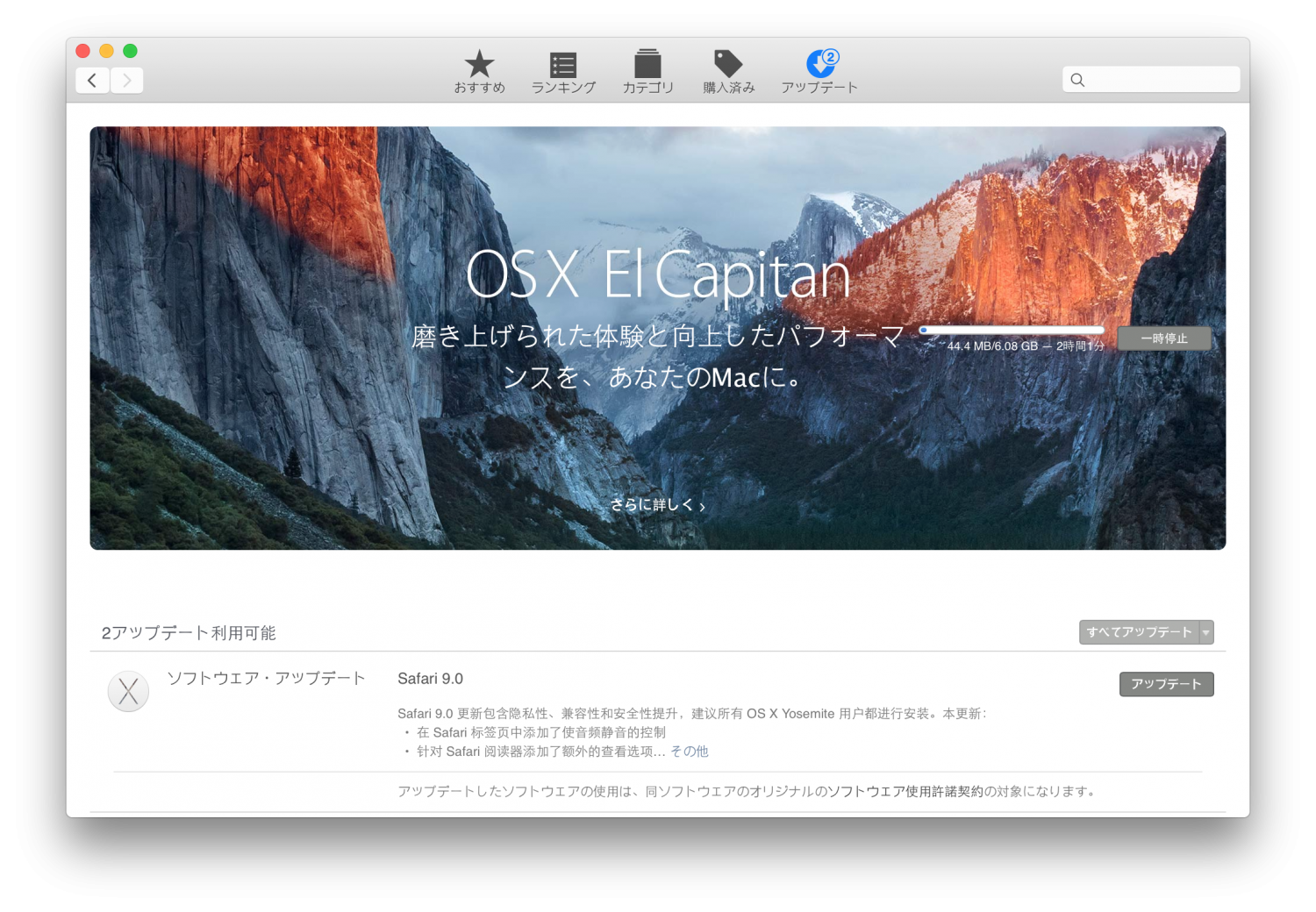Image resolution: width=1316 pixels, height=912 pixels.
Task: Click the 2アップデート利用可能 heading
Action: (x=189, y=633)
